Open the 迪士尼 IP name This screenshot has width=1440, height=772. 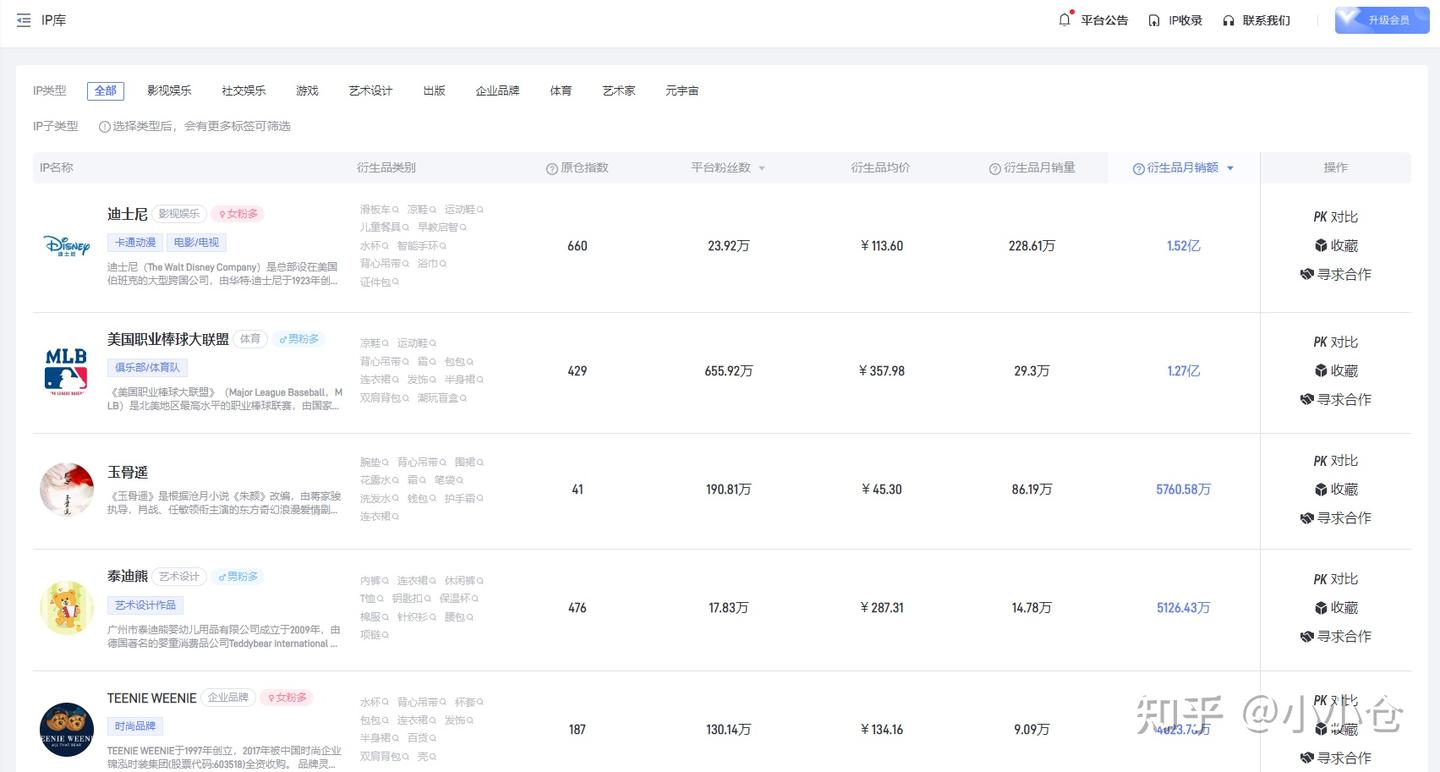click(127, 214)
